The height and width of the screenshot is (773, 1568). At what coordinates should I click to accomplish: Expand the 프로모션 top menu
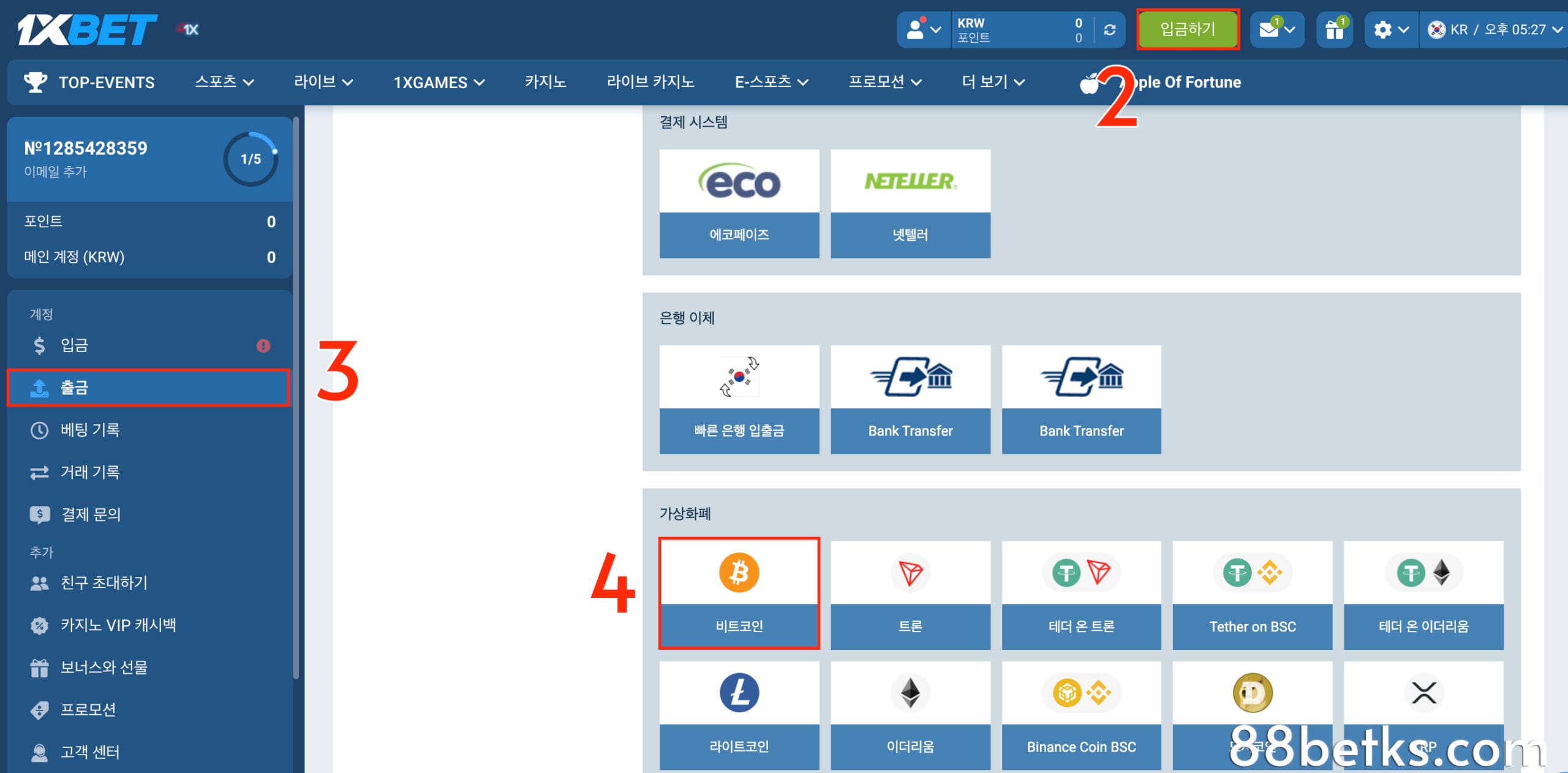[x=885, y=82]
